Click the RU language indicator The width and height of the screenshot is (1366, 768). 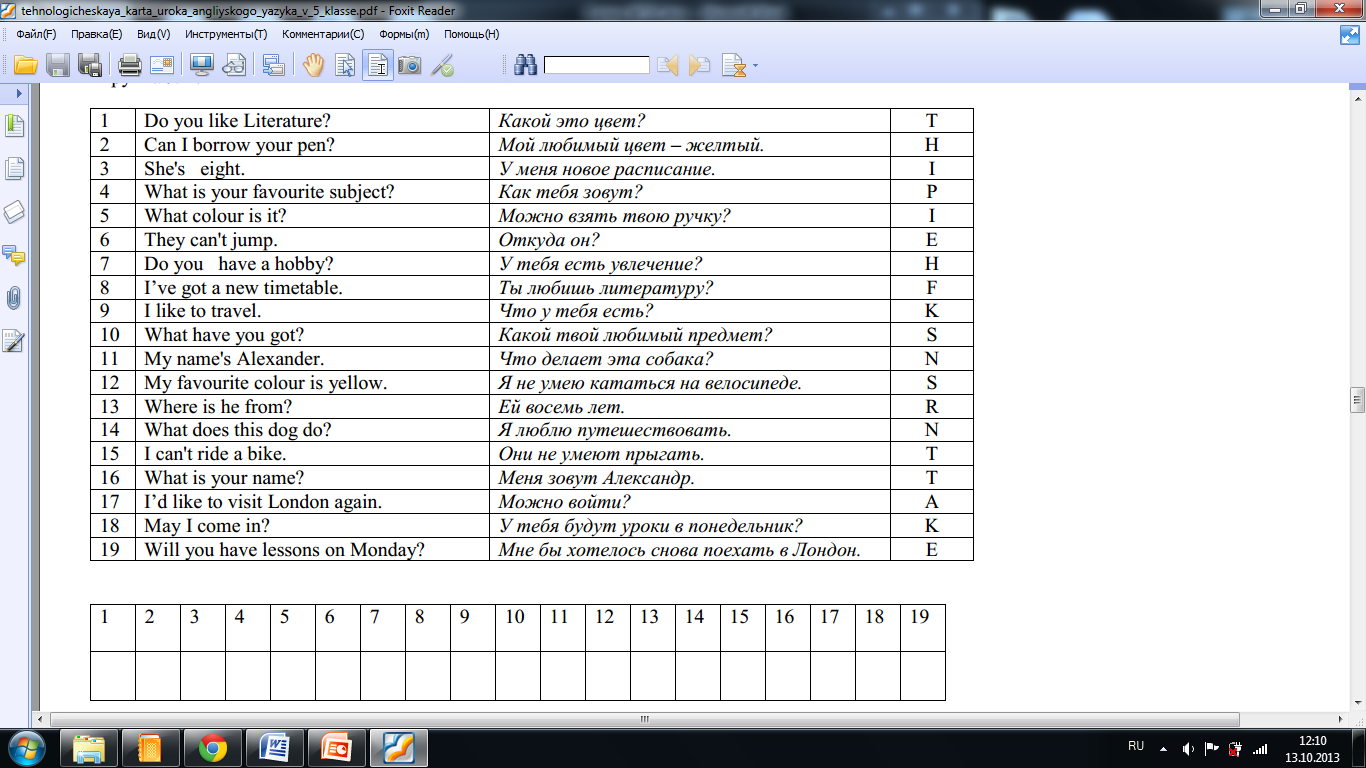pos(1135,747)
